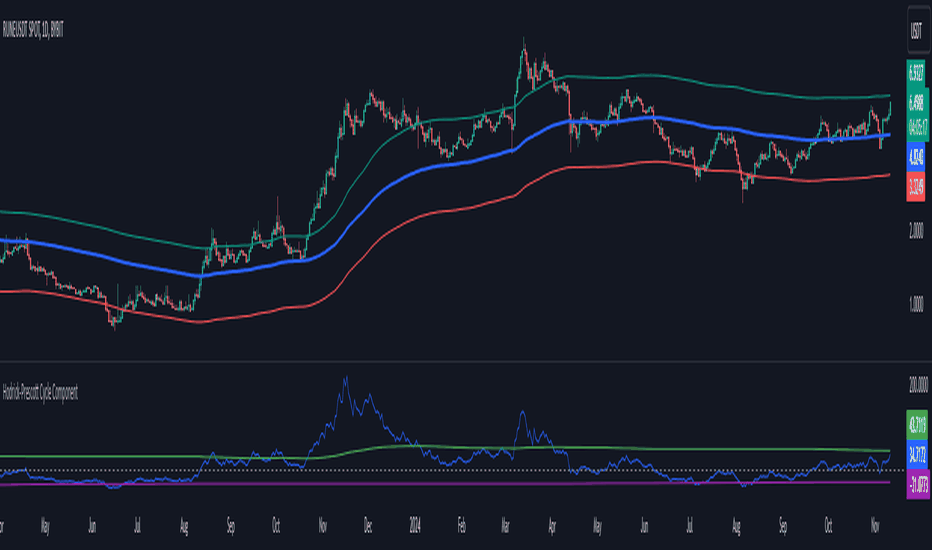The image size is (932, 550).
Task: Select the Hodrick-Prescott Cycle Component legend
Action: pos(40,393)
